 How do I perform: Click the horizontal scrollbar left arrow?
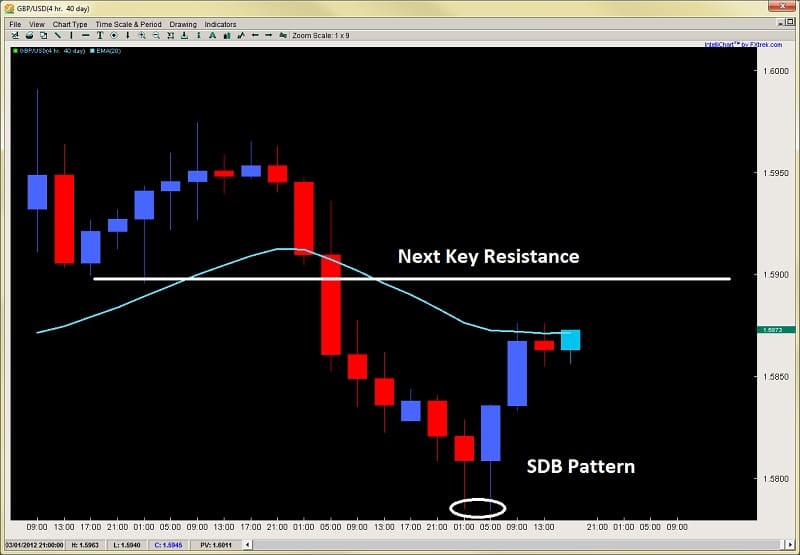247,545
